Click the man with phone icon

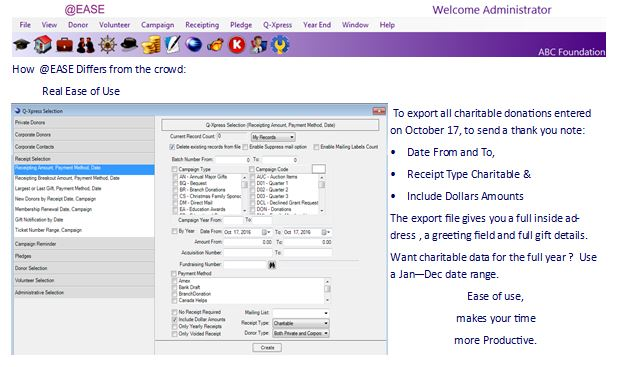(259, 45)
